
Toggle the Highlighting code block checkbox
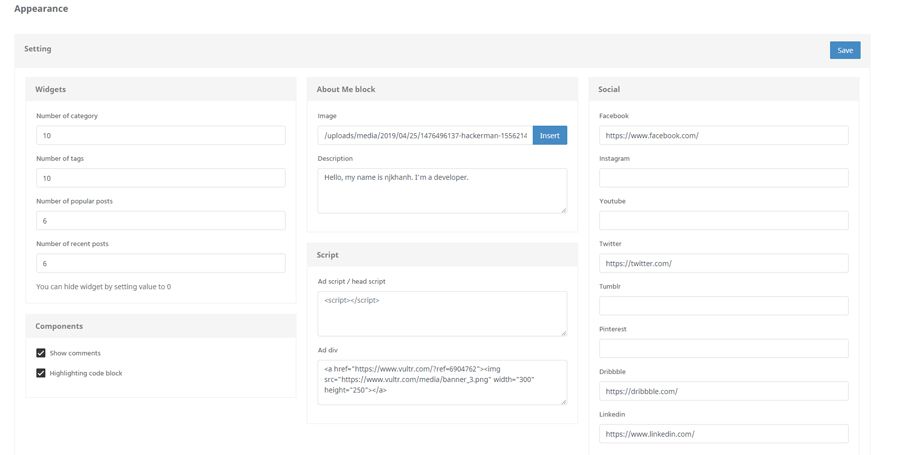tap(41, 373)
